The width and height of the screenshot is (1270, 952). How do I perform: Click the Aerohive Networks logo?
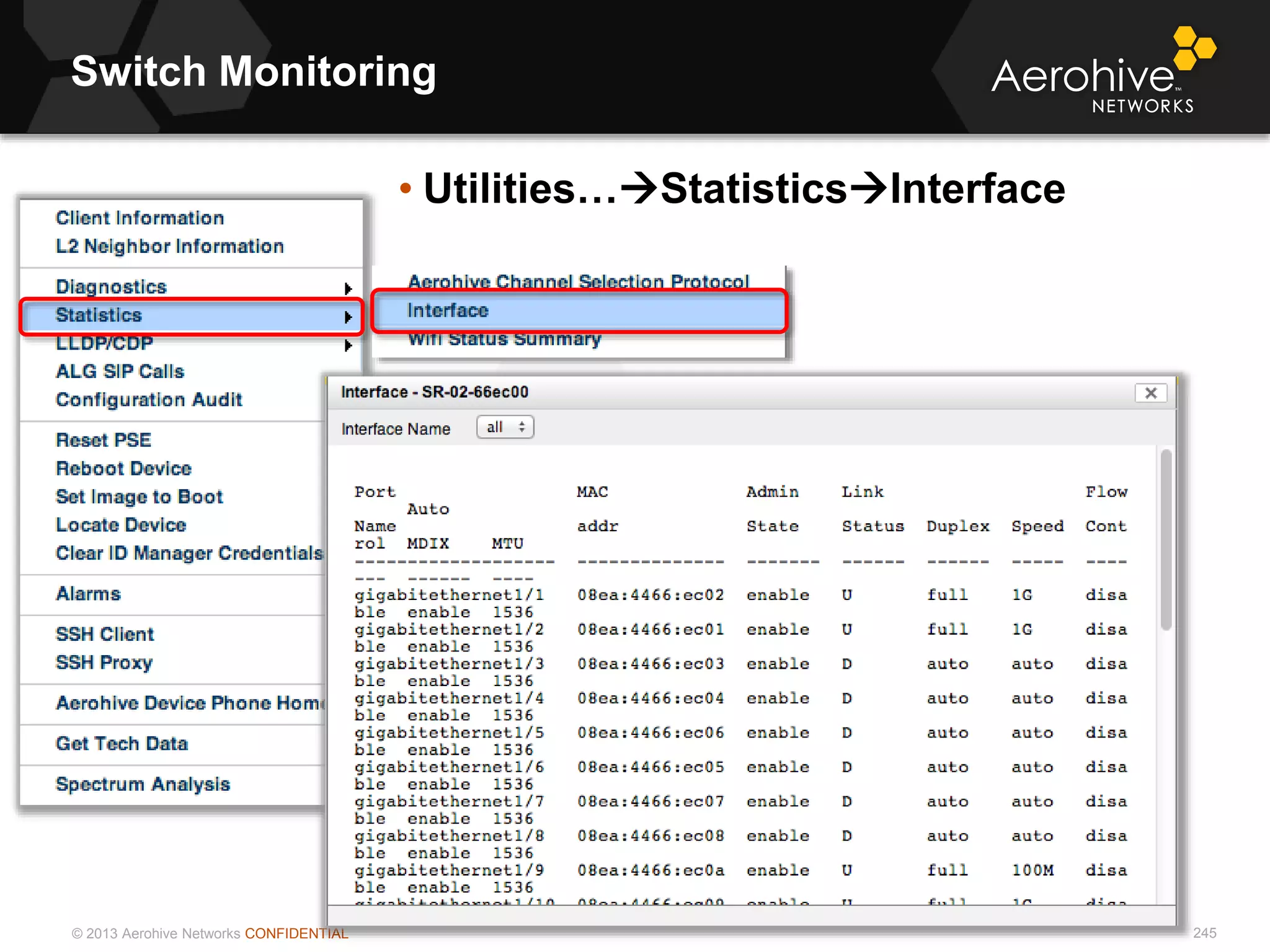(1103, 70)
